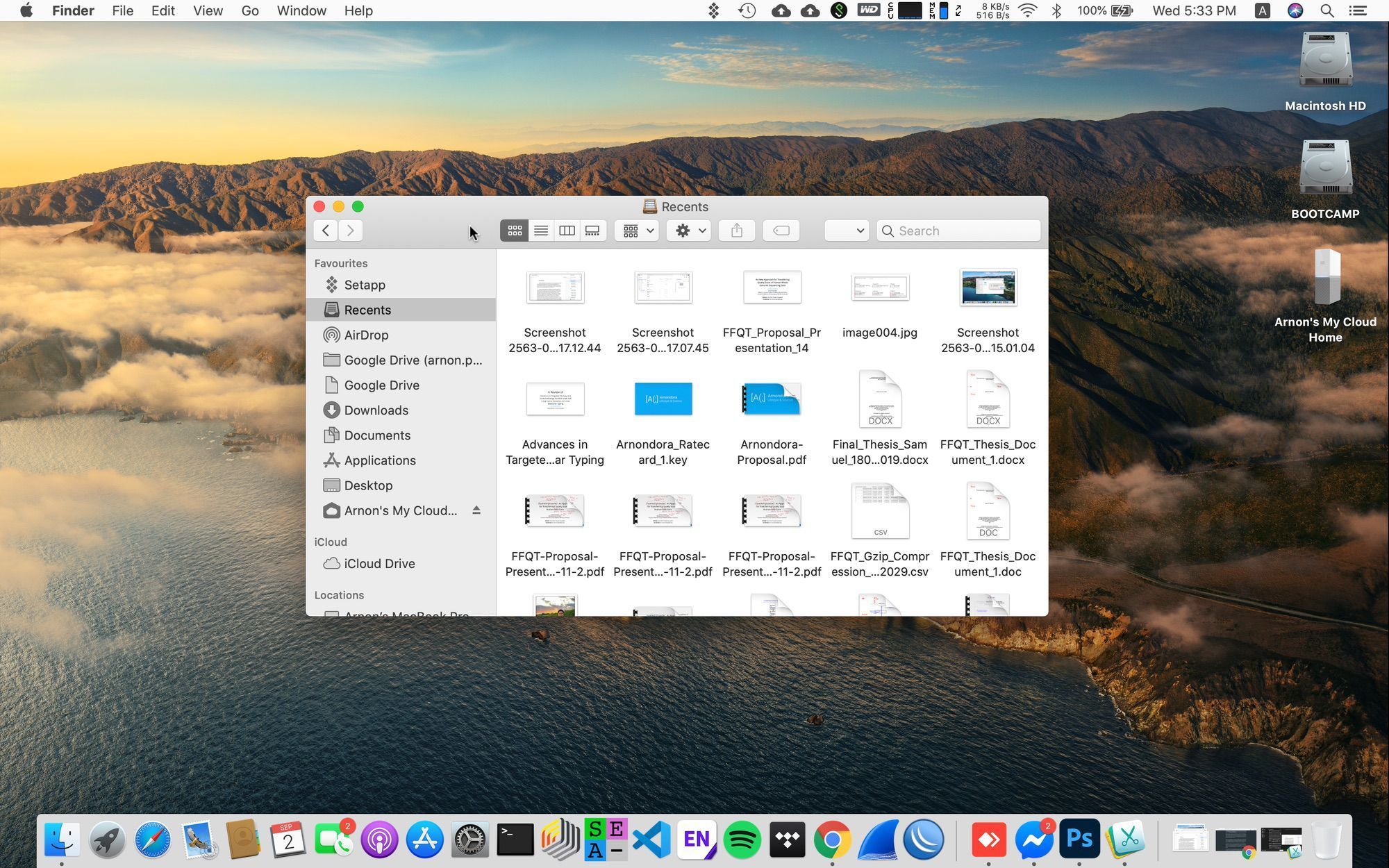Image resolution: width=1389 pixels, height=868 pixels.
Task: Open Spotify from the Dock
Action: click(x=742, y=840)
